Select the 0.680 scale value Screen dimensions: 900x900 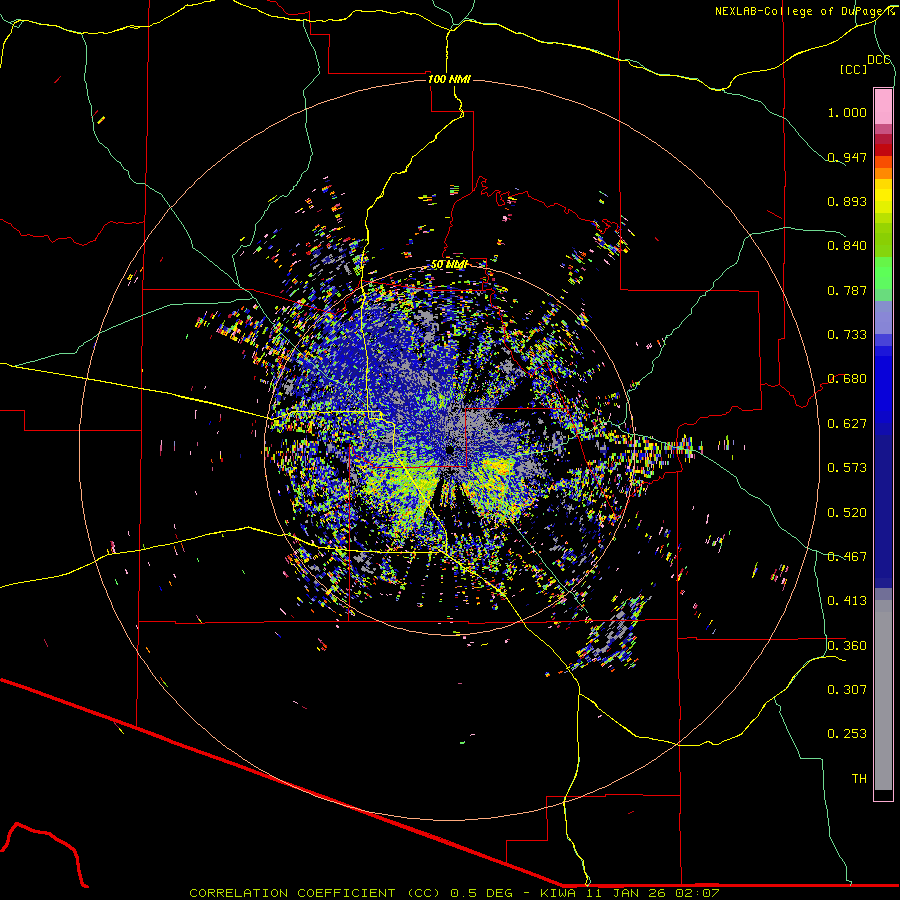pos(847,379)
